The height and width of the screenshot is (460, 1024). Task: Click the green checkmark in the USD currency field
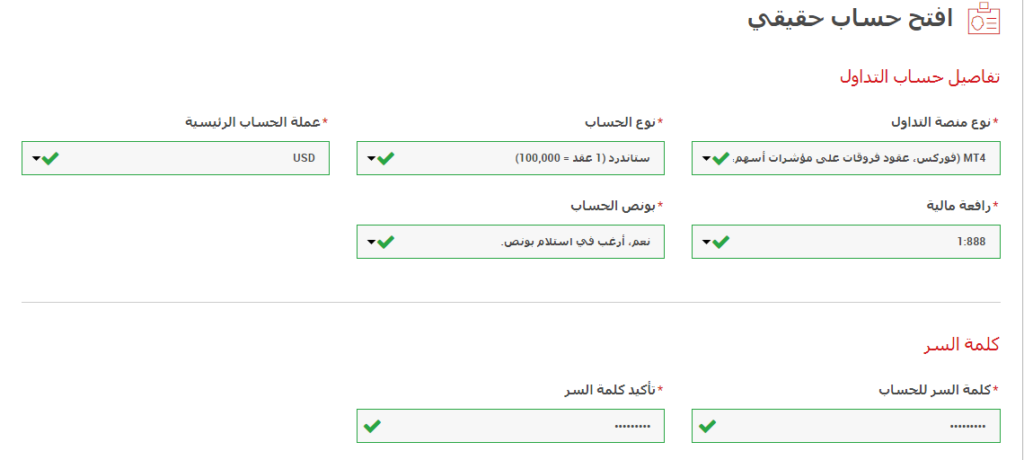tap(51, 158)
